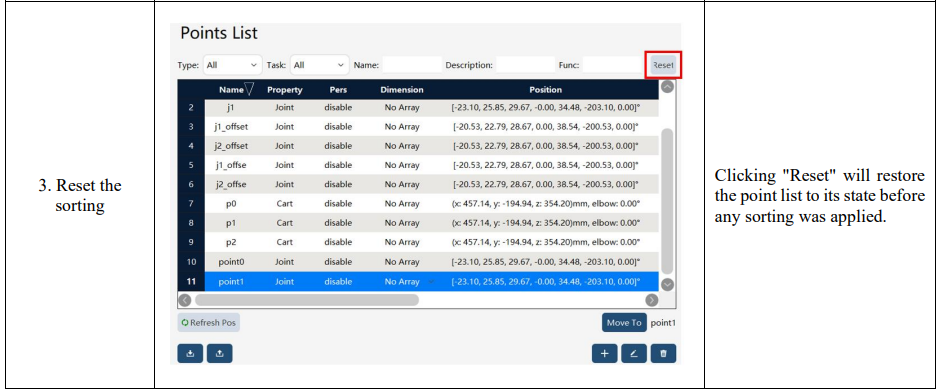
Task: Select the p0 name cell
Action: [x=231, y=204]
